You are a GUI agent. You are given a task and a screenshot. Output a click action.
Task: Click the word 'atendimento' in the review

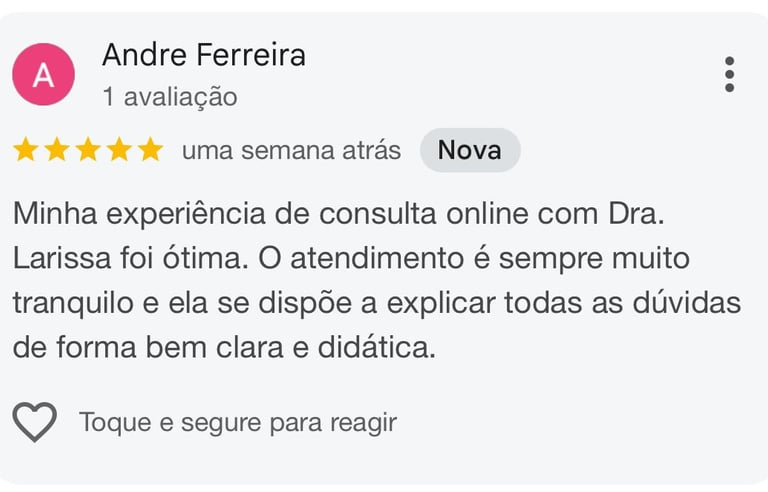click(x=377, y=258)
